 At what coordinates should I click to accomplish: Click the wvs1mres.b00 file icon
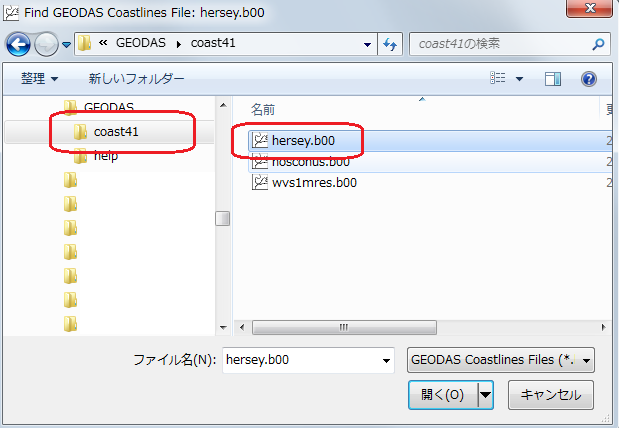coord(260,182)
